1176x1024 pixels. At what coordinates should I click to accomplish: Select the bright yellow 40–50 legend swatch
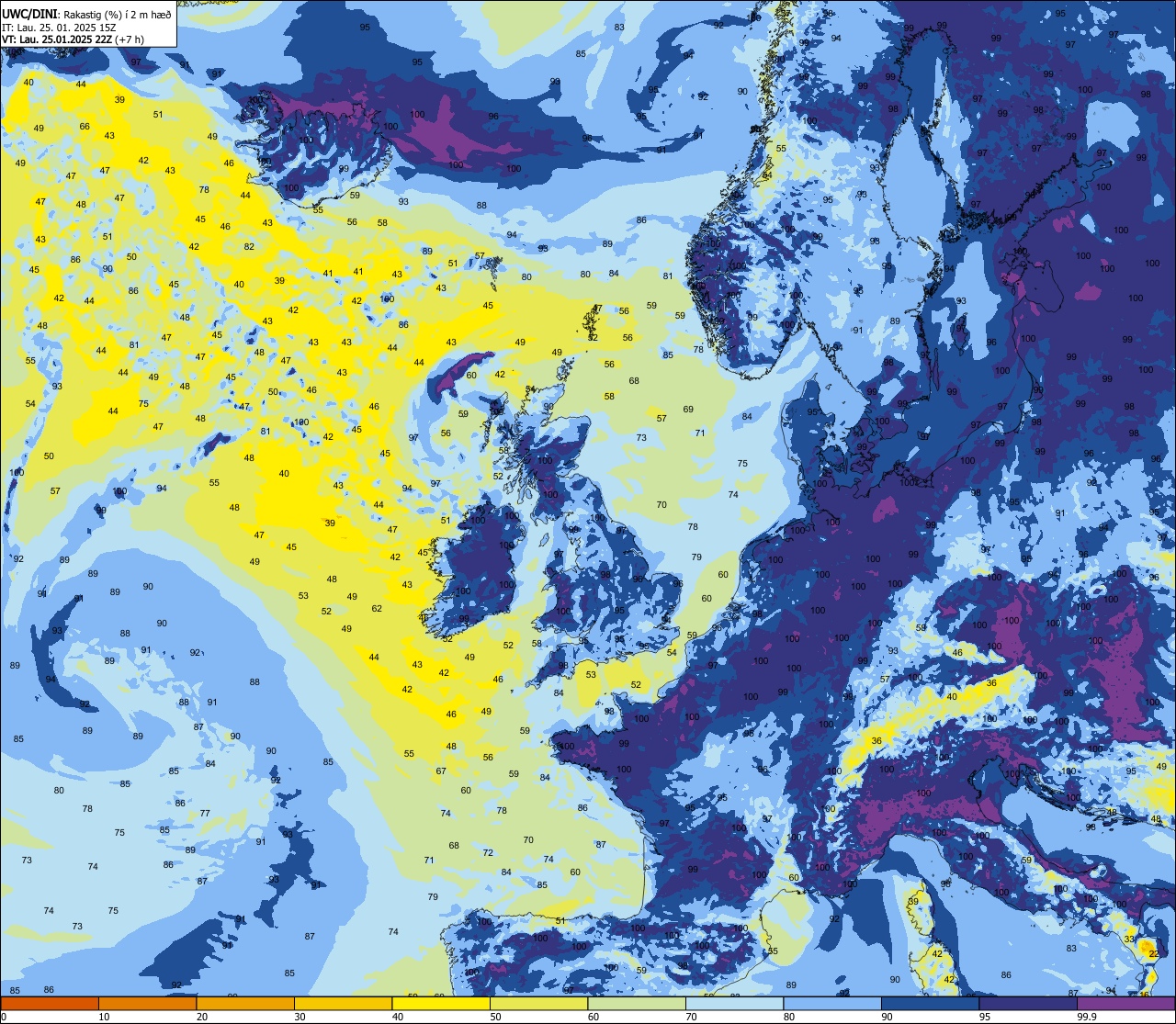click(441, 1003)
